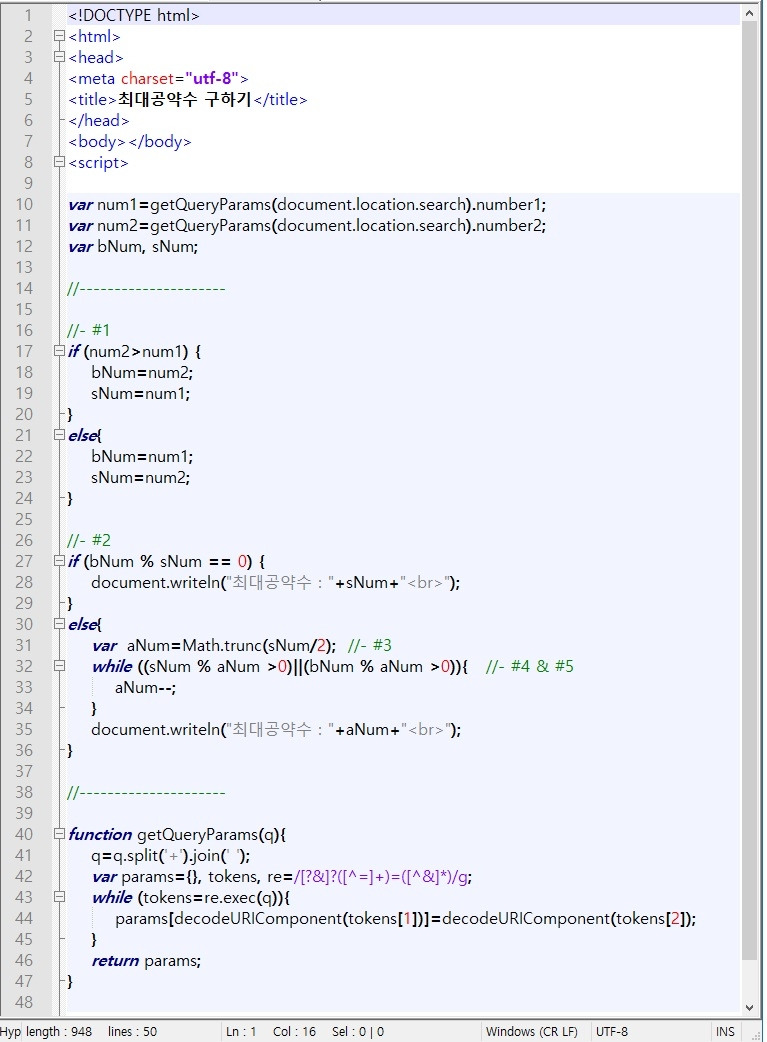This screenshot has width=767, height=1042.
Task: Place cursor in <!DOCTYPE html> line
Action: 134,15
